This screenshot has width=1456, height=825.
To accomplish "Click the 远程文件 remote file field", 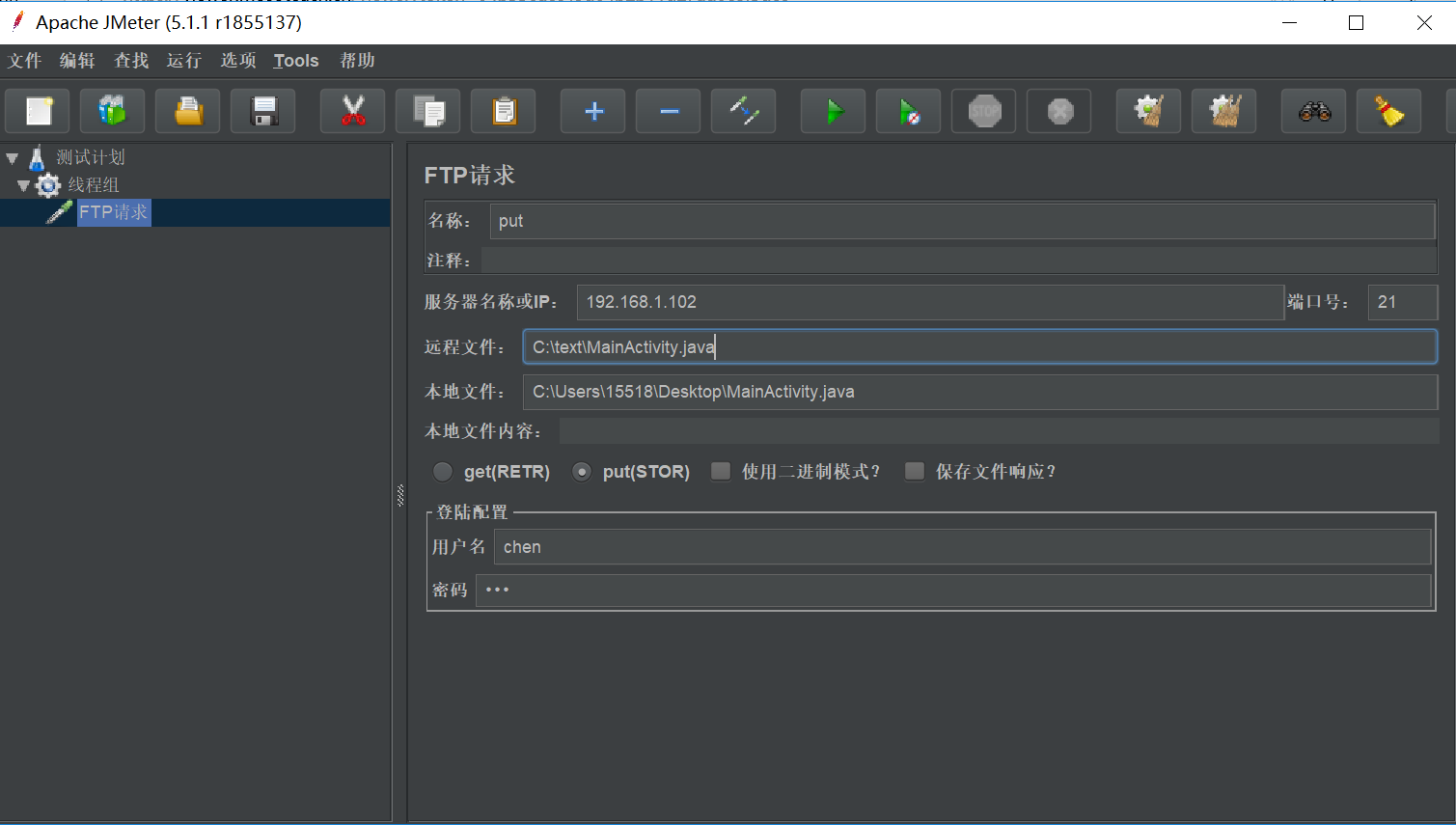I will pos(980,347).
